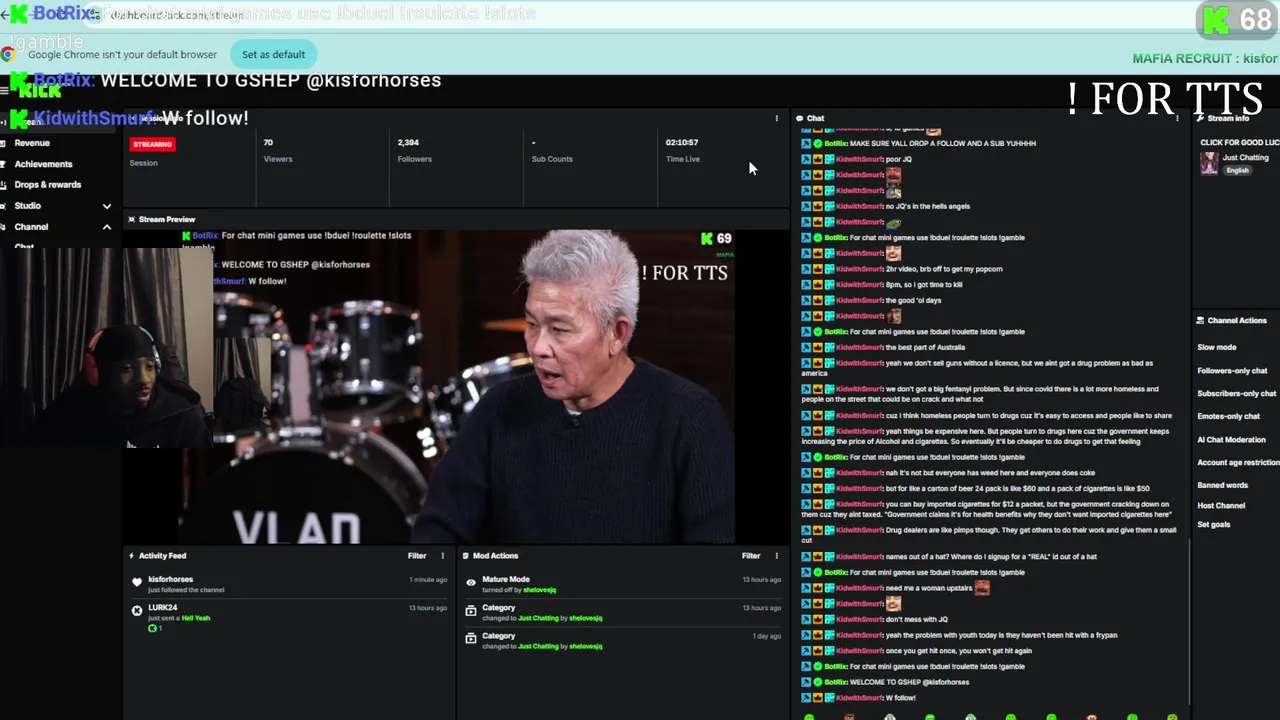
Task: Toggle Subscribers-only chat
Action: [x=1237, y=394]
